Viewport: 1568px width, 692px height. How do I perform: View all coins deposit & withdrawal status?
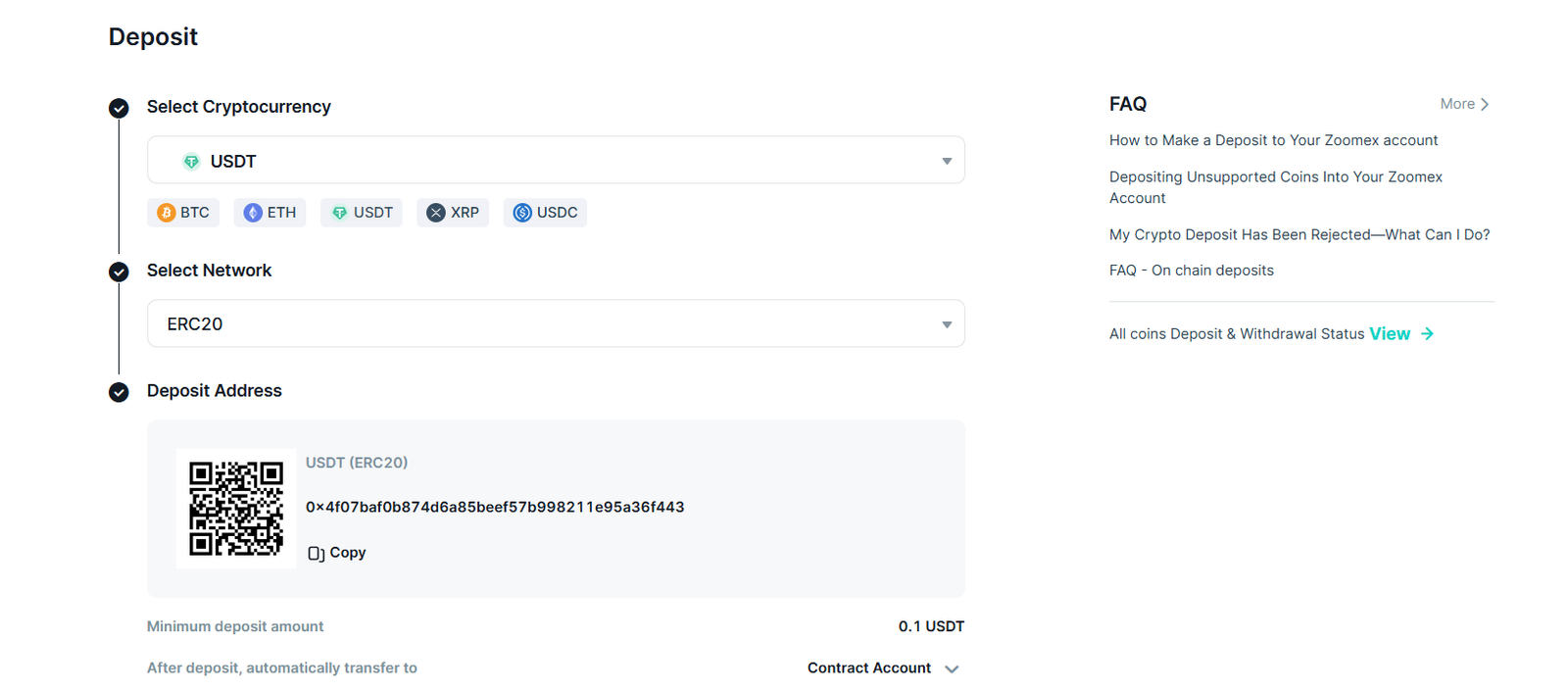[1401, 334]
